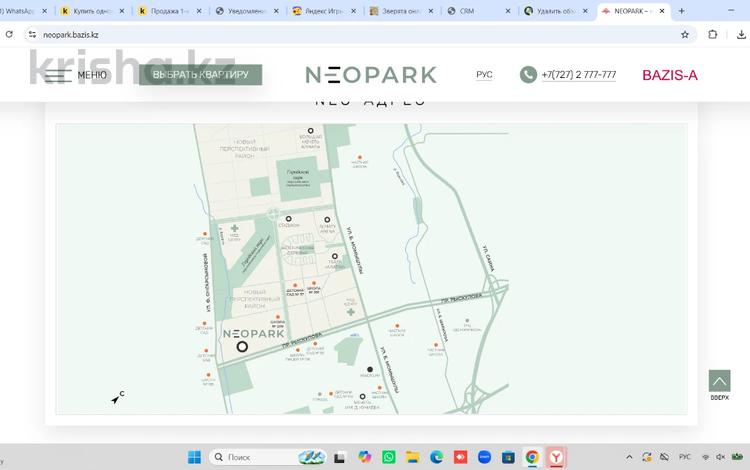The image size is (750, 470).
Task: Close the Яндекс Игры browser tab
Action: (353, 11)
